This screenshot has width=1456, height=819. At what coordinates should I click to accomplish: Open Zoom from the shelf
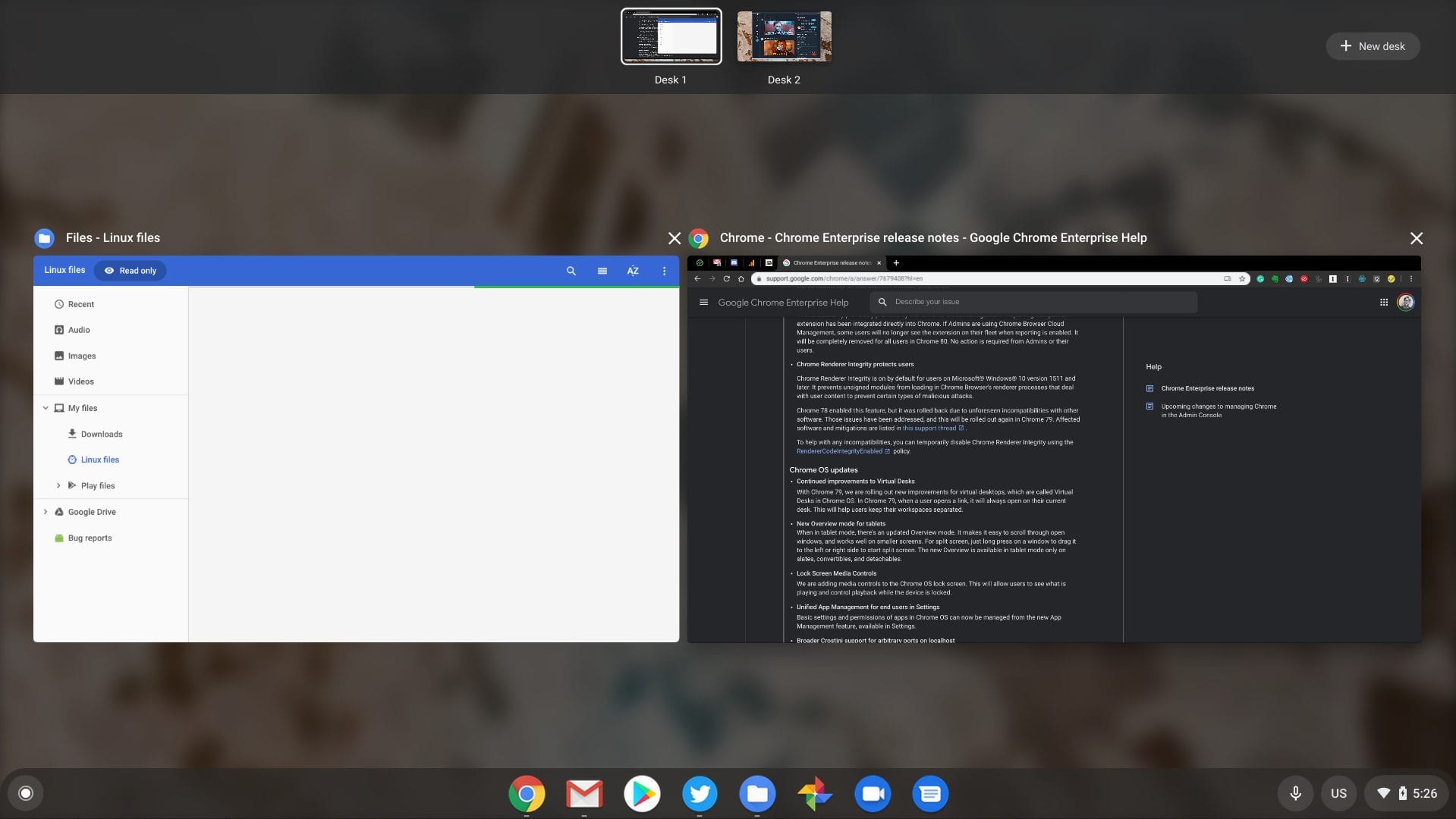coord(873,793)
